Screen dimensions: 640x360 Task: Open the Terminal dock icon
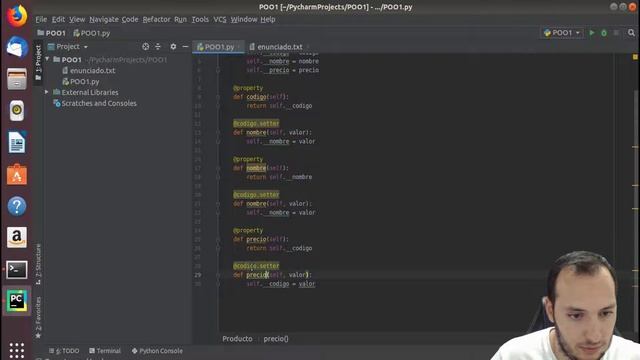coord(17,269)
